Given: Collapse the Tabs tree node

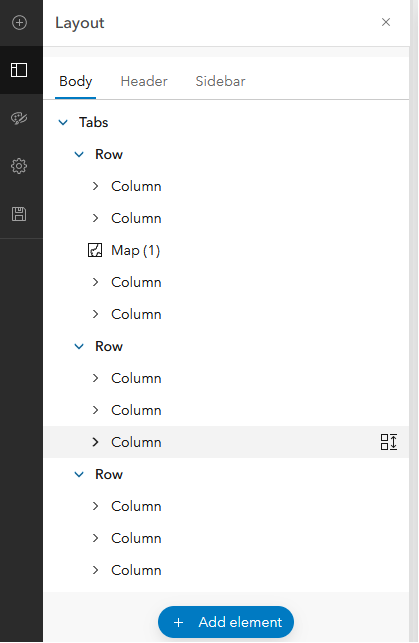Looking at the screenshot, I should point(63,122).
